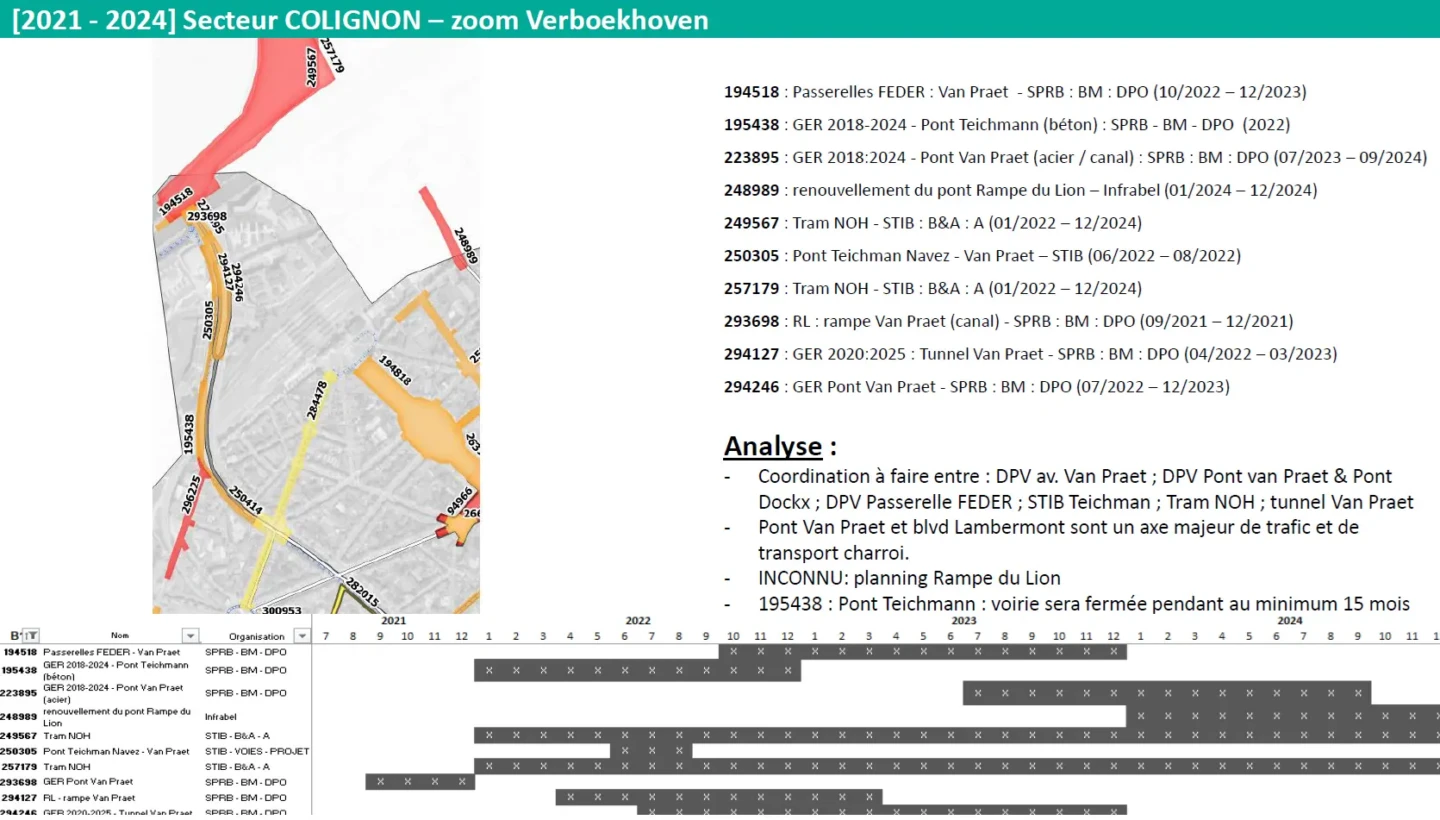Click the slide title 'Secteur COLIGNON – zoom Verboekhoven'

coord(444,20)
